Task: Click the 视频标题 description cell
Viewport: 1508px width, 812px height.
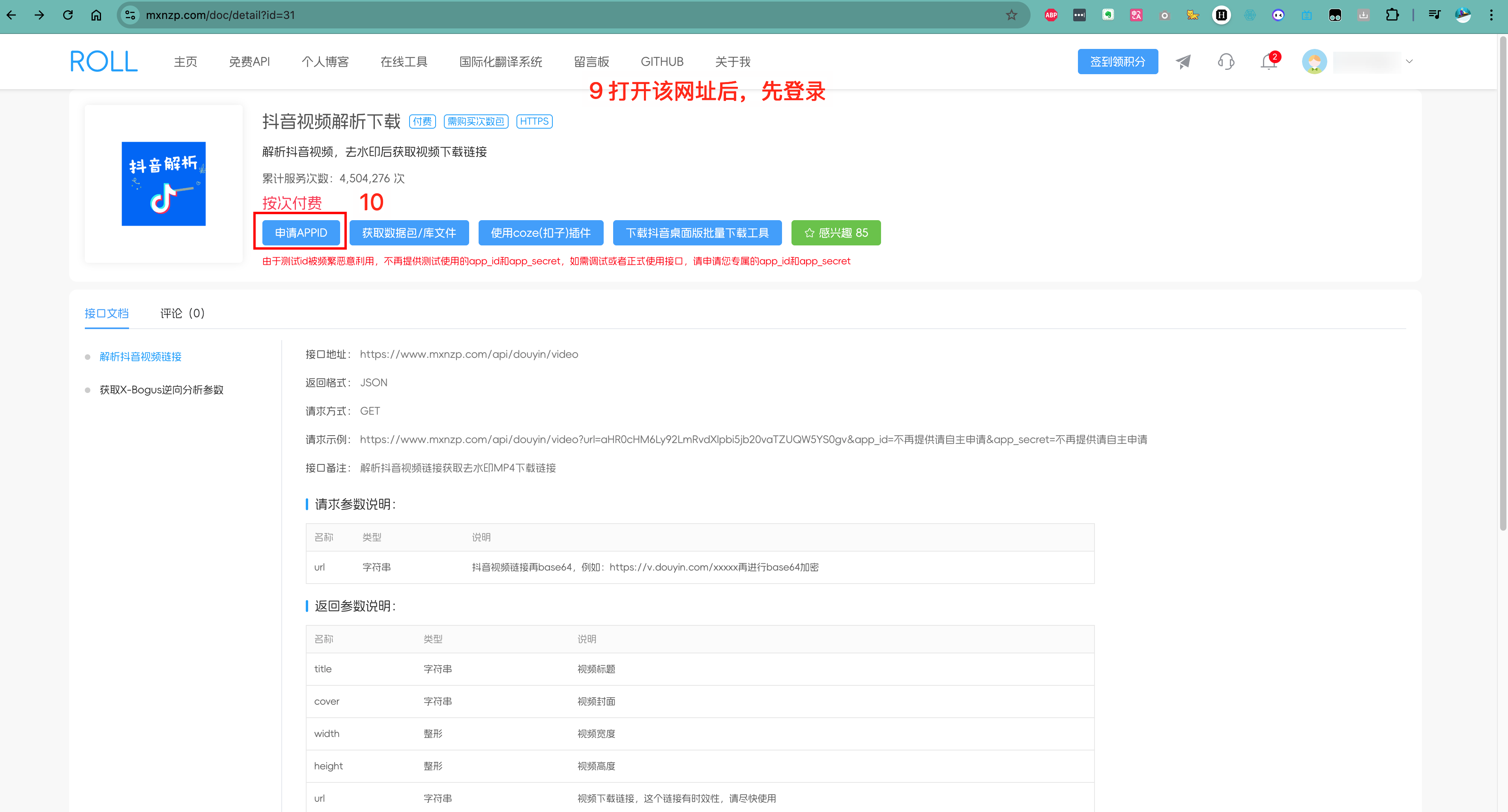Action: tap(596, 669)
